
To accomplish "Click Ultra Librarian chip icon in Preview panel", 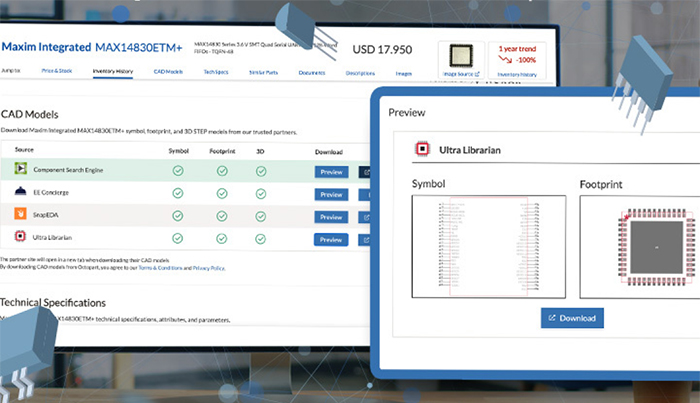I will click(x=424, y=151).
